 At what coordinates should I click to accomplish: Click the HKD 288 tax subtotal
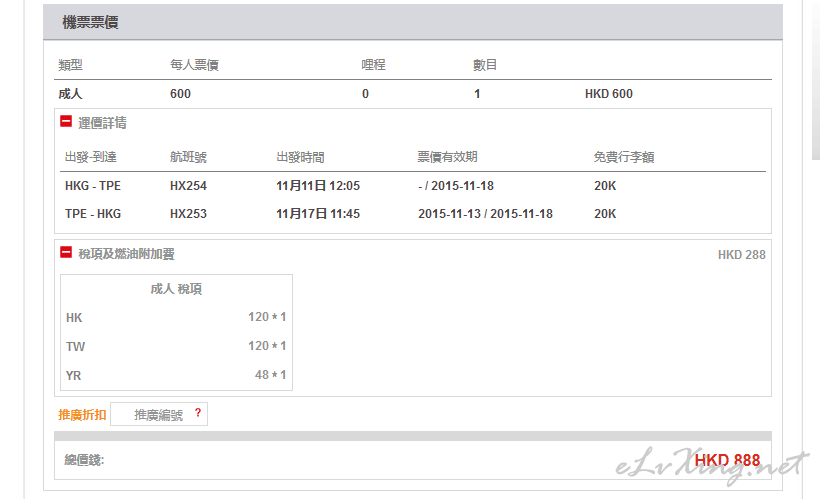coord(742,255)
